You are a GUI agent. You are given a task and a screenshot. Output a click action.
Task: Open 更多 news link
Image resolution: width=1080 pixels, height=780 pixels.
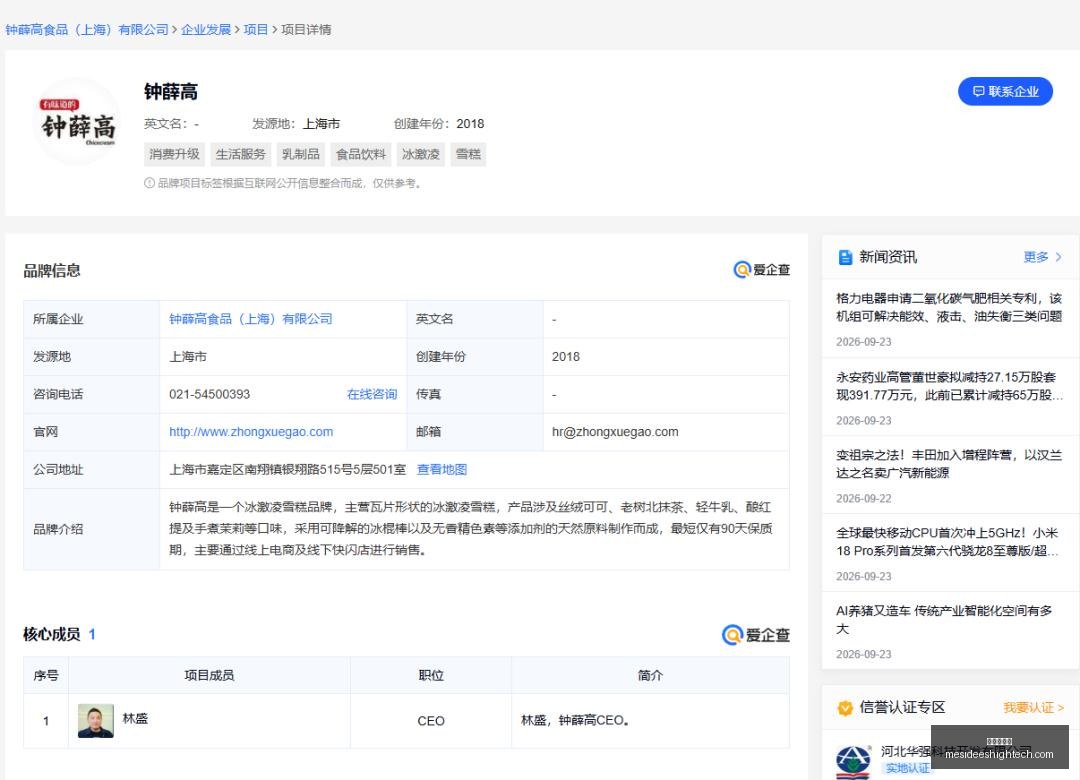click(x=1035, y=257)
